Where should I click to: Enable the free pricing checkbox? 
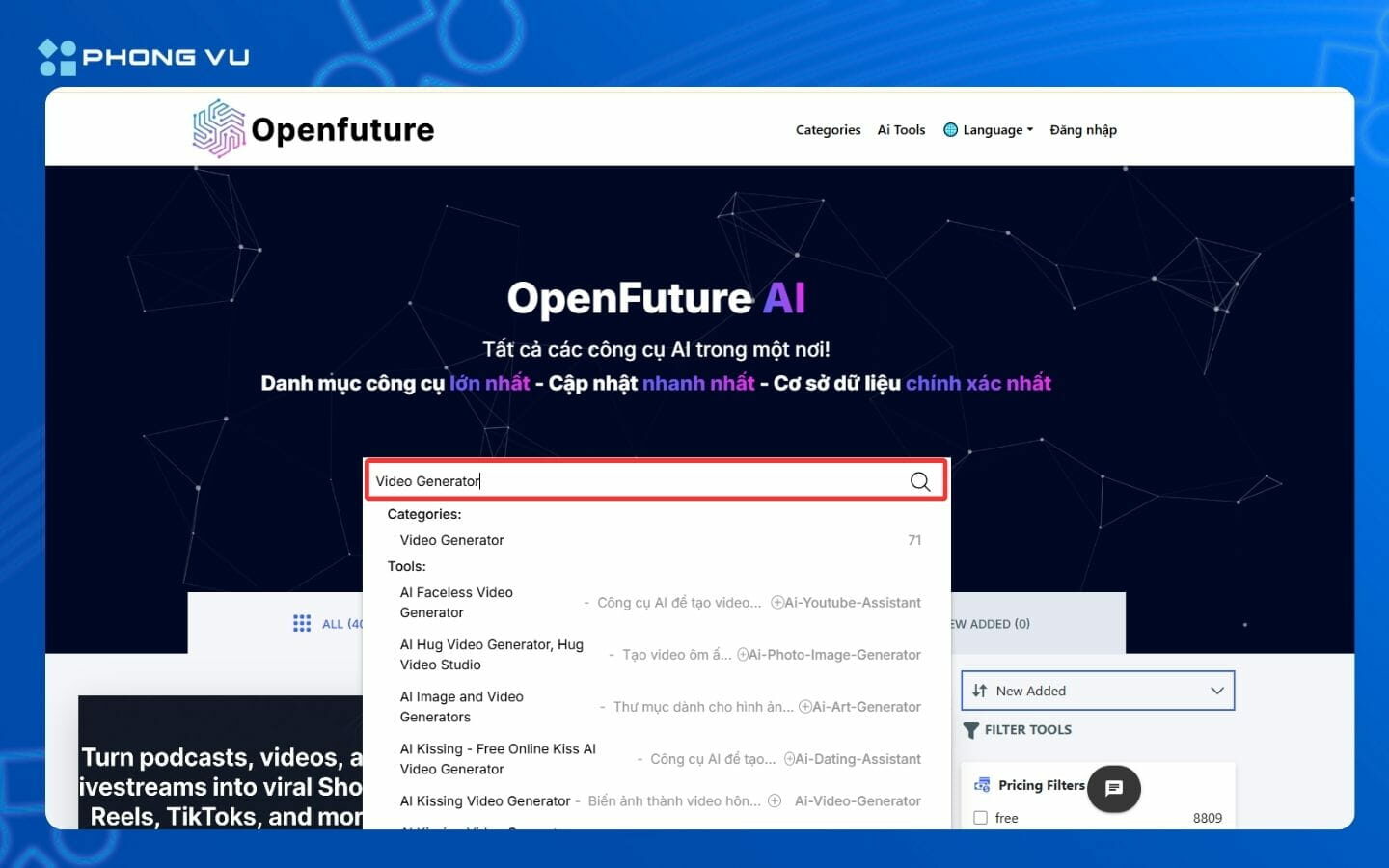click(x=980, y=818)
